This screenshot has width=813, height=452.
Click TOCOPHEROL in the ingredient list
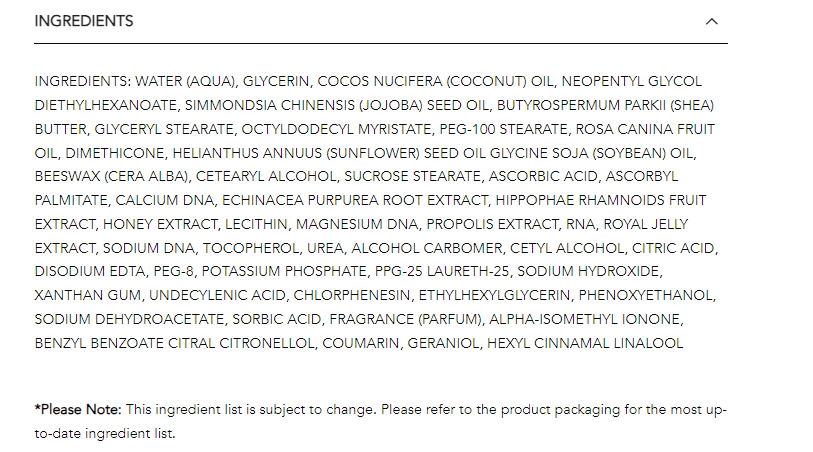251,248
